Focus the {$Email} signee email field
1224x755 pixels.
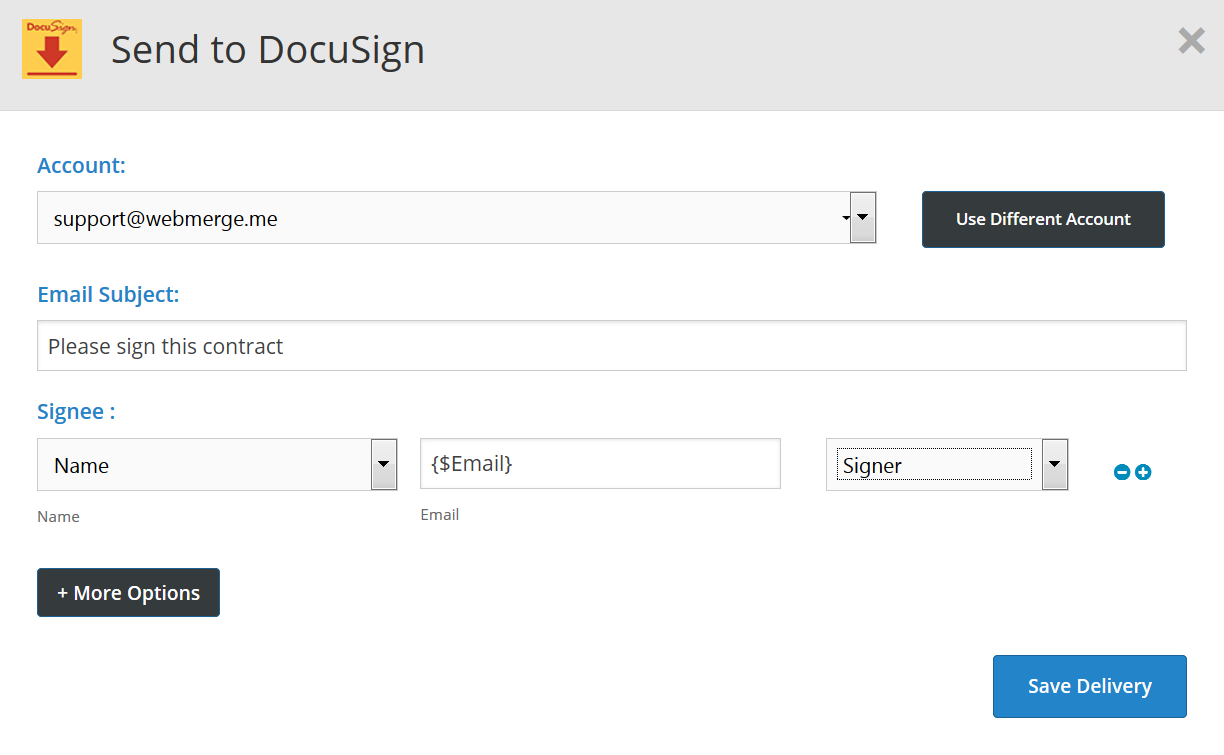pyautogui.click(x=599, y=464)
